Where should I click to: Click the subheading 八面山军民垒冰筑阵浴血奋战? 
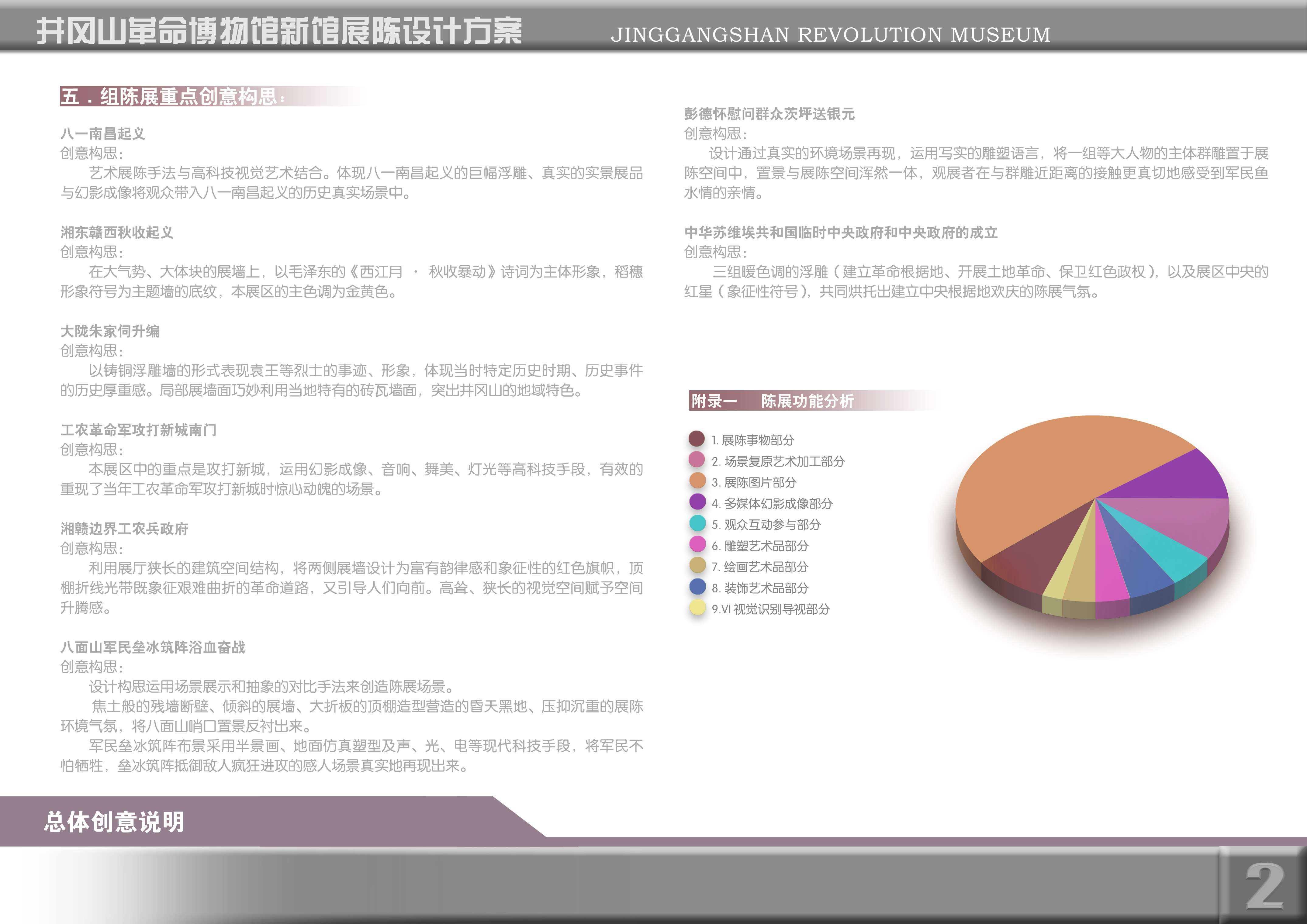pyautogui.click(x=153, y=647)
